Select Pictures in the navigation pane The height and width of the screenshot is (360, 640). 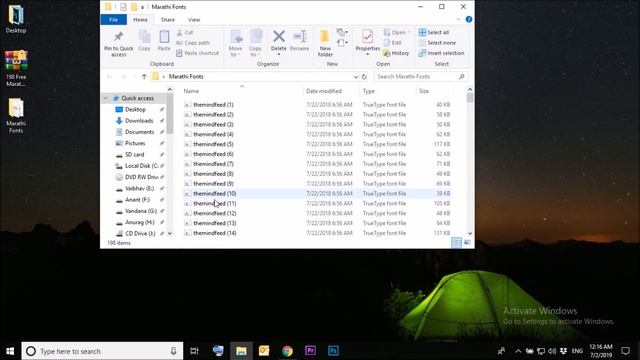[x=135, y=143]
